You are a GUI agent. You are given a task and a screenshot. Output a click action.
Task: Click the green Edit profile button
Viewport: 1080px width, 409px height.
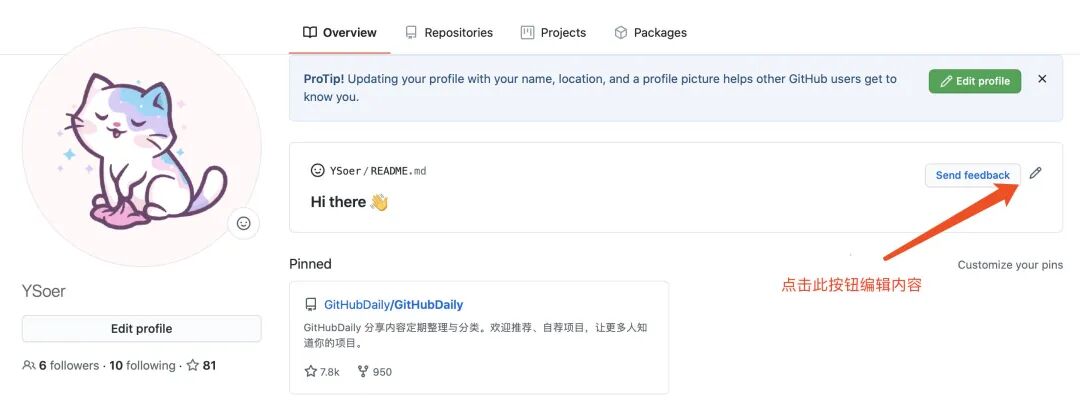click(975, 81)
